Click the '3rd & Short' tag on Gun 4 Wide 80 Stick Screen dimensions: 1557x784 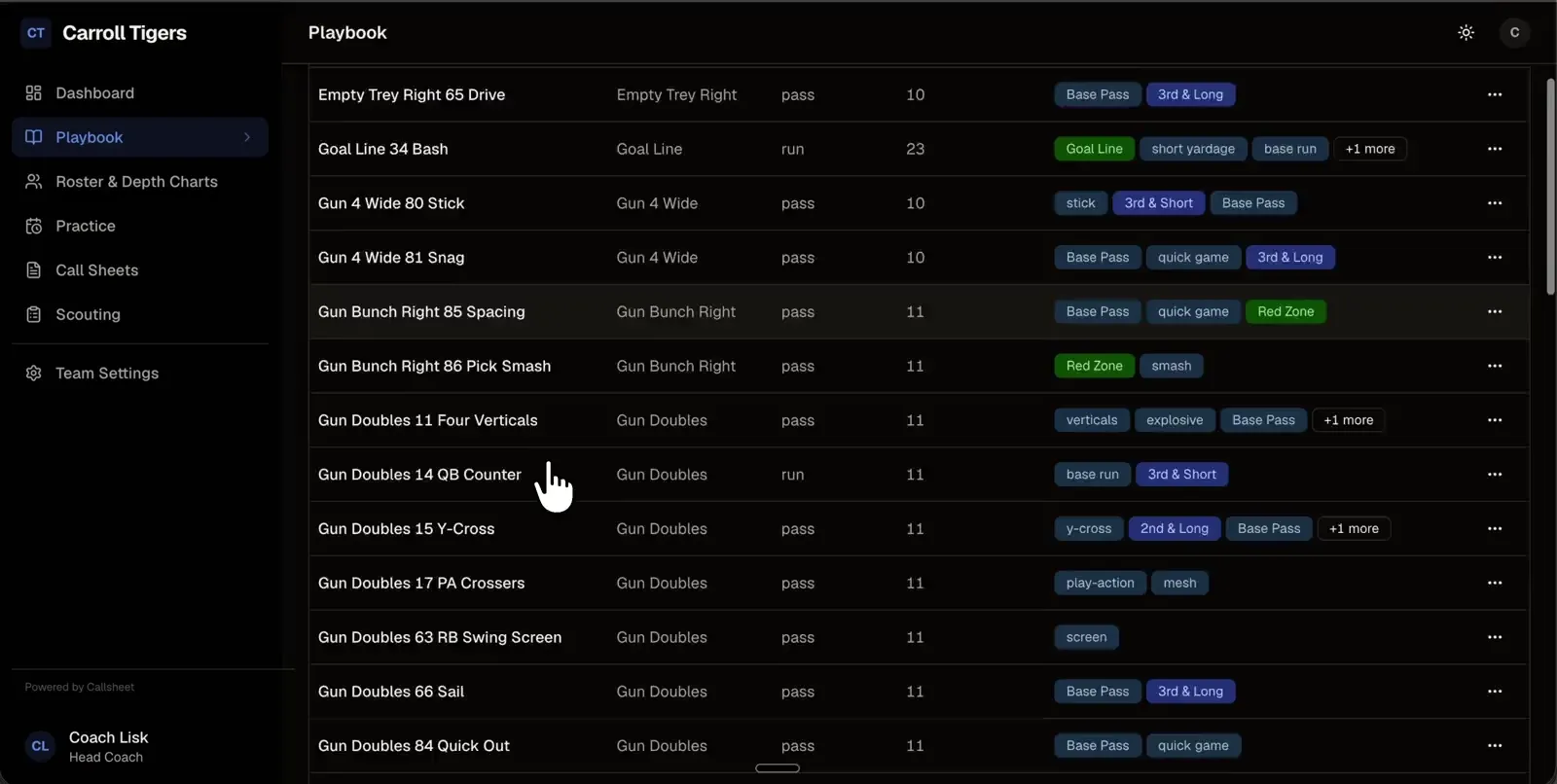(1159, 203)
